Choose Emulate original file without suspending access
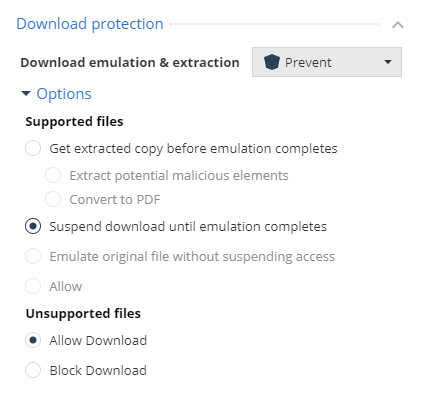 33,256
